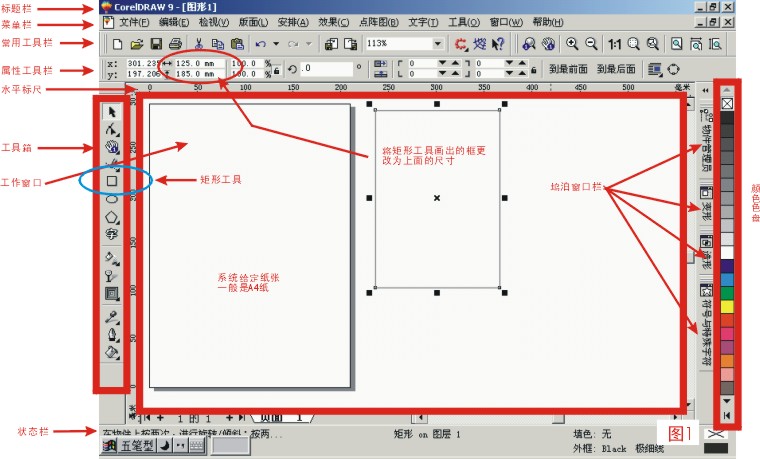Select the Shape tool in toolbox
This screenshot has height=459, width=760.
point(112,129)
